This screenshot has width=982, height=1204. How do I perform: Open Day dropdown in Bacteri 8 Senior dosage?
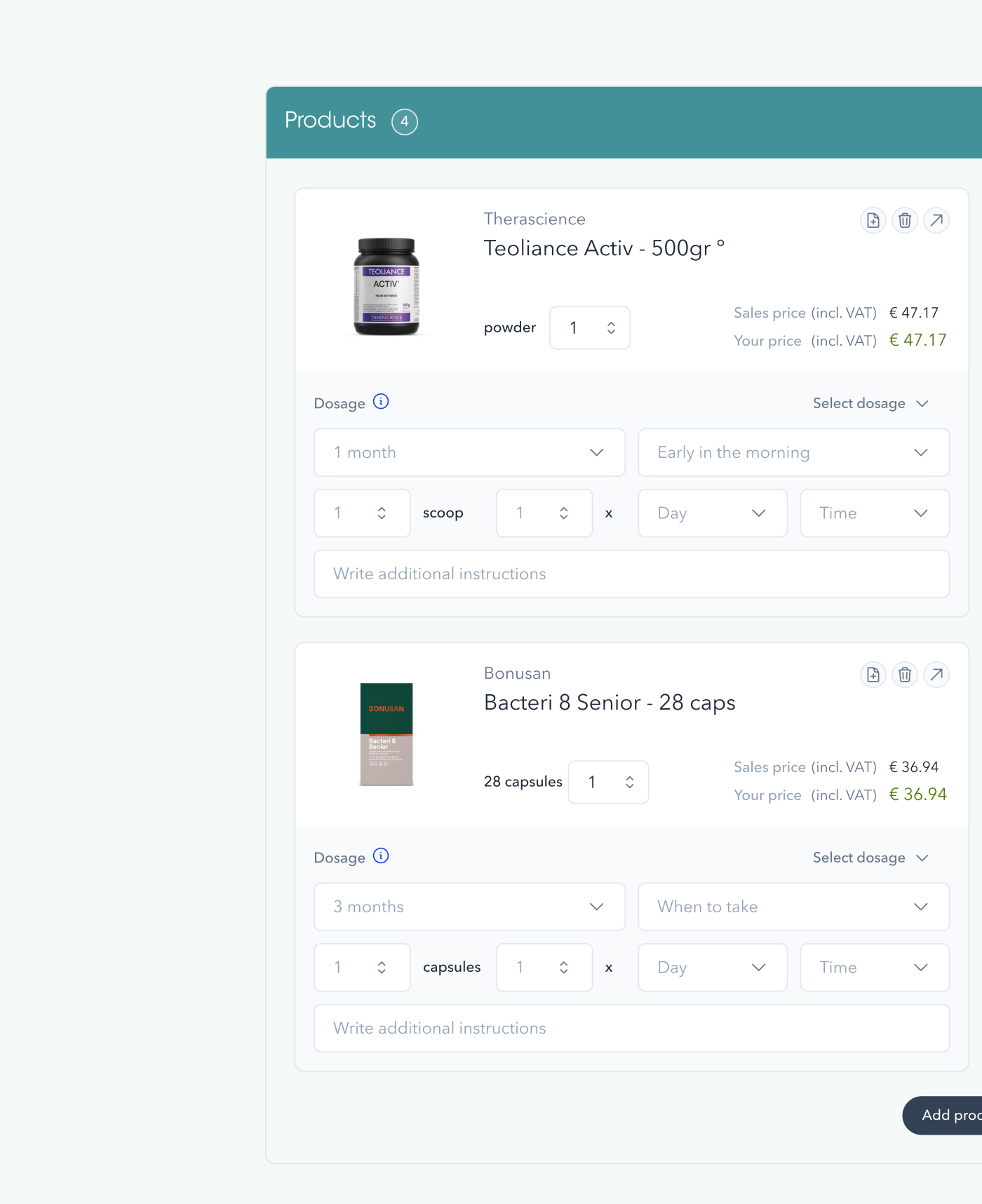pyautogui.click(x=713, y=968)
